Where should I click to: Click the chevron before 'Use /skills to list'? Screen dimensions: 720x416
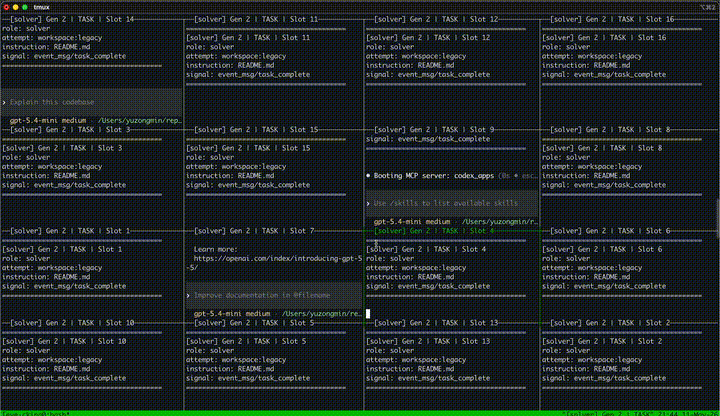tap(368, 203)
